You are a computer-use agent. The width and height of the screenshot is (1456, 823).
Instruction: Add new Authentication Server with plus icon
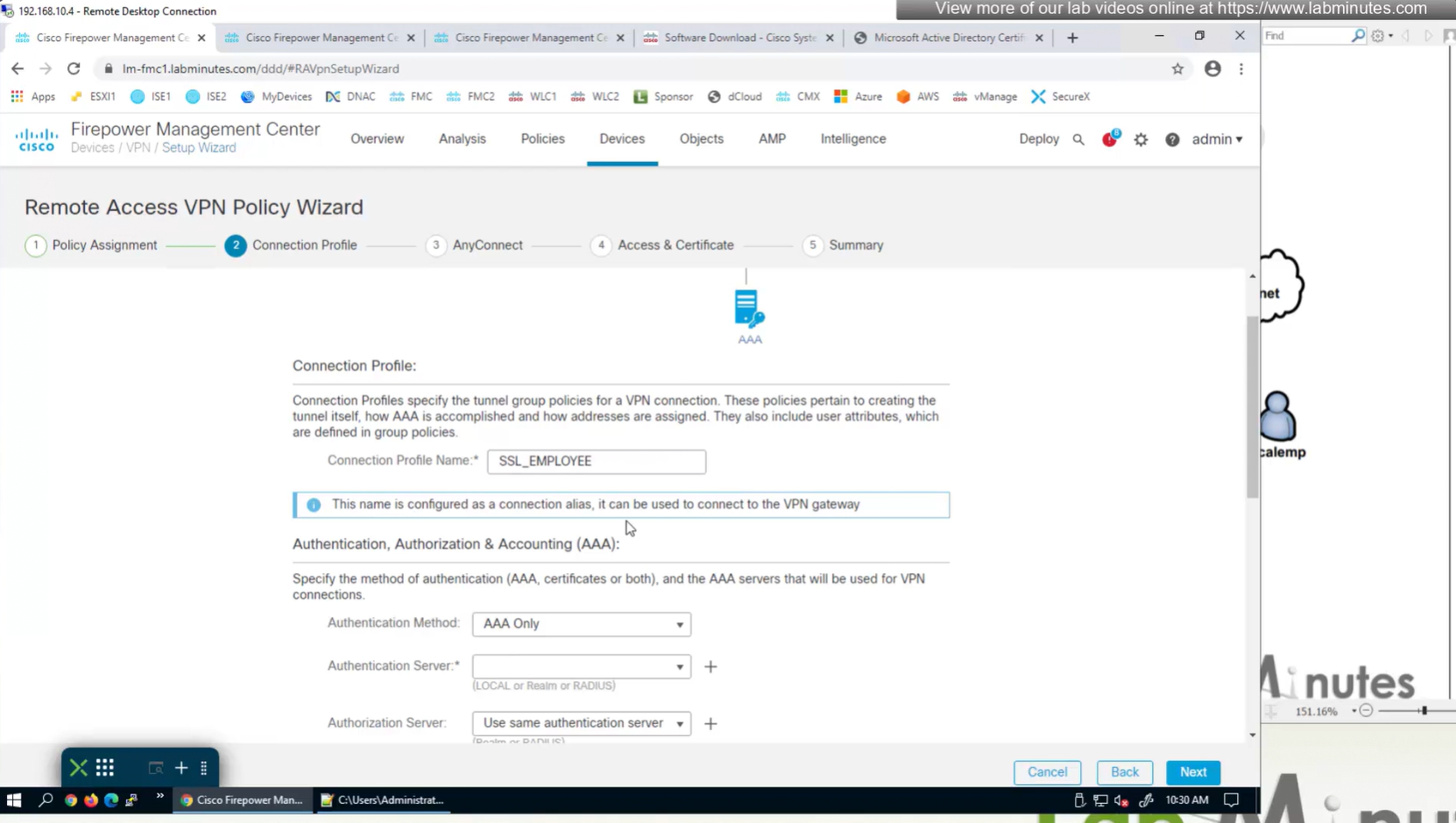tap(710, 667)
